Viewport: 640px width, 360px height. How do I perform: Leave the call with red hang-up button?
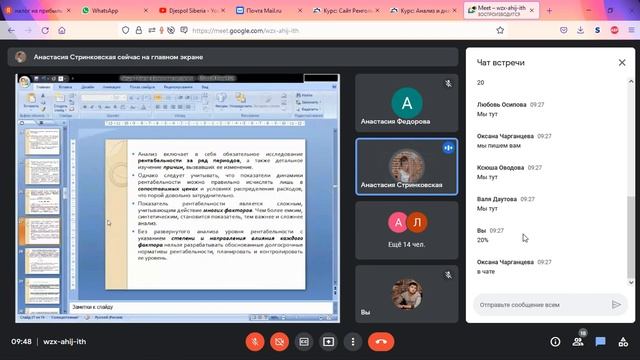click(x=381, y=342)
